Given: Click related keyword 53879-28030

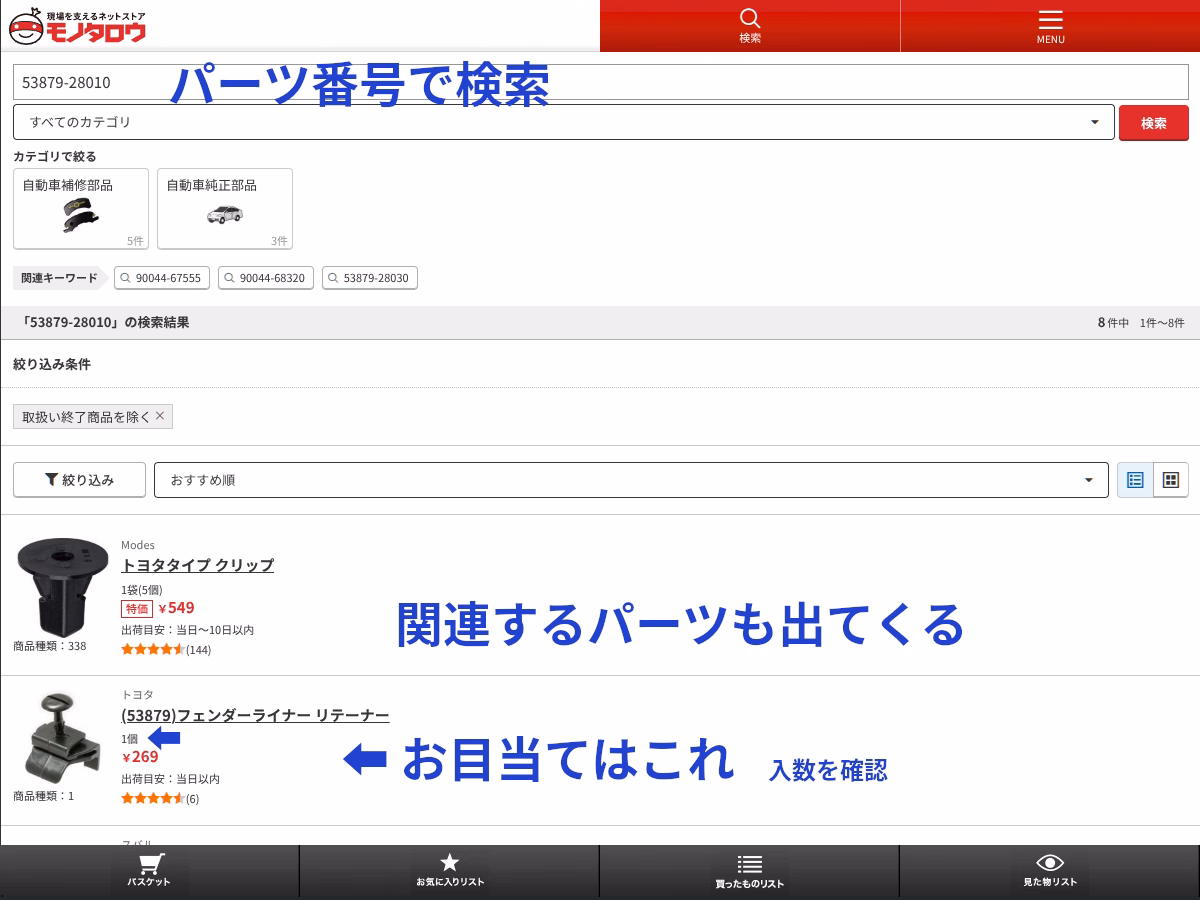Looking at the screenshot, I should click(x=370, y=278).
